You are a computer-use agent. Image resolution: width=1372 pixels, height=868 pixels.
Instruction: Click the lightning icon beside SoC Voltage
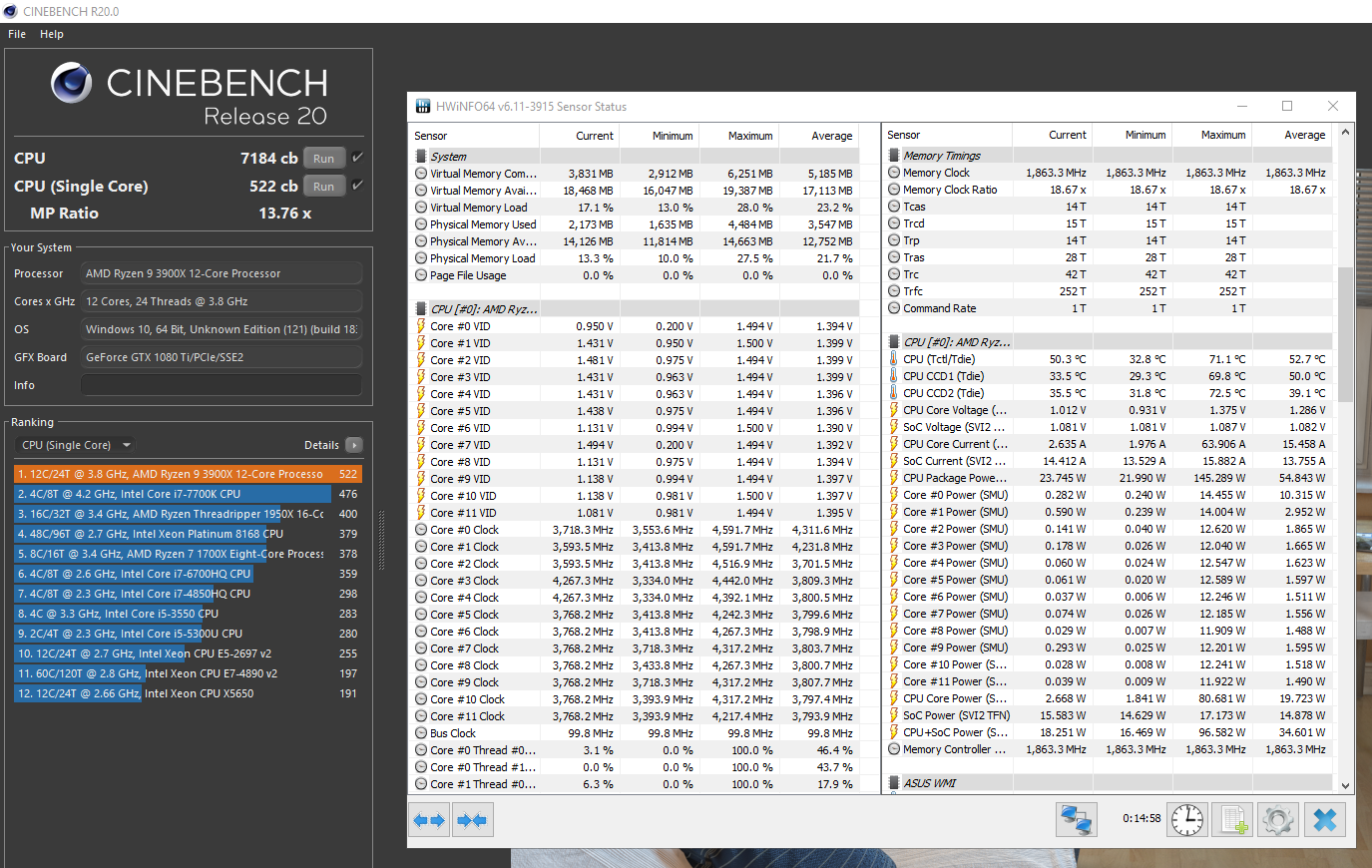894,427
